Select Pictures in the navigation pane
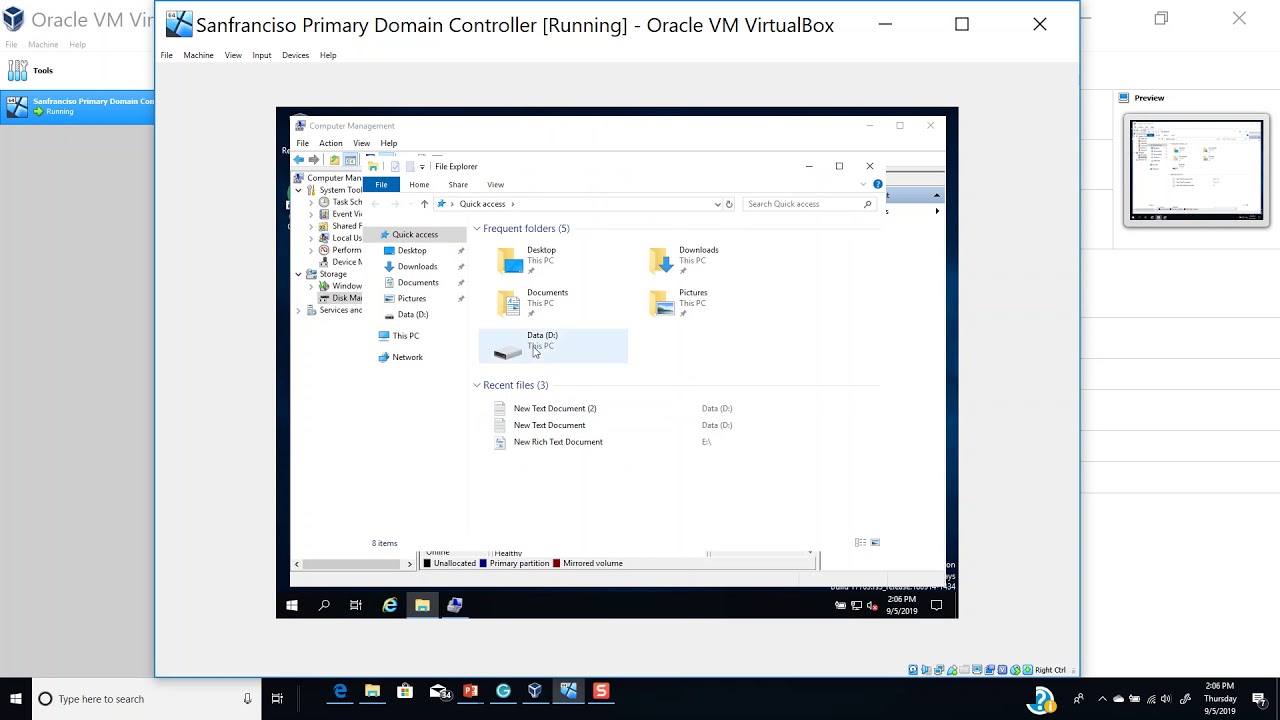Image resolution: width=1280 pixels, height=720 pixels. [411, 298]
